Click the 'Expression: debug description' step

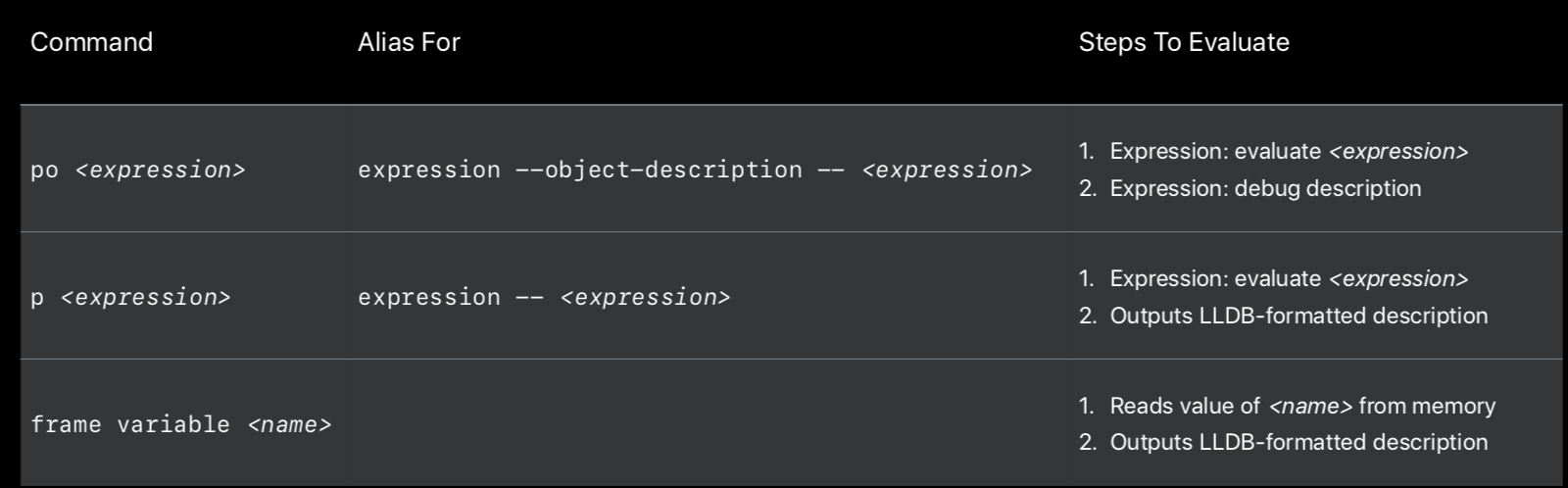coord(1264,188)
